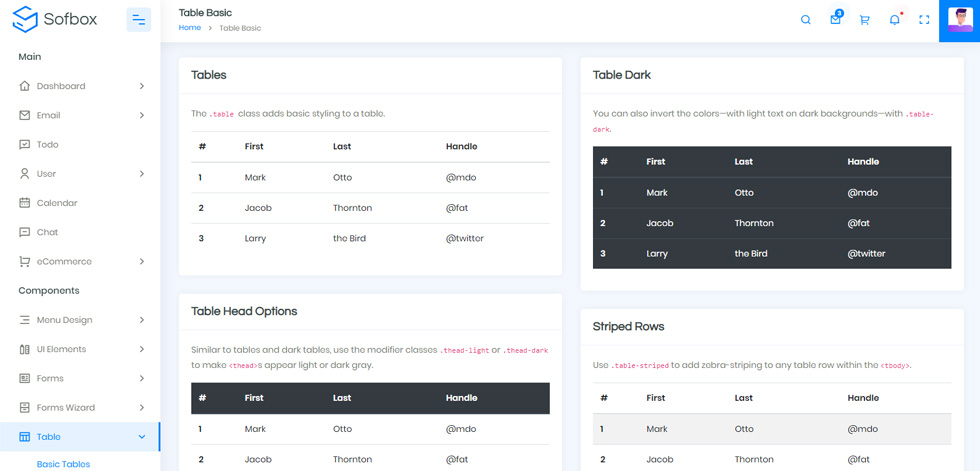Screen dimensions: 980x471
Task: Expand the eCommerce submenu chevron
Action: pyautogui.click(x=142, y=261)
